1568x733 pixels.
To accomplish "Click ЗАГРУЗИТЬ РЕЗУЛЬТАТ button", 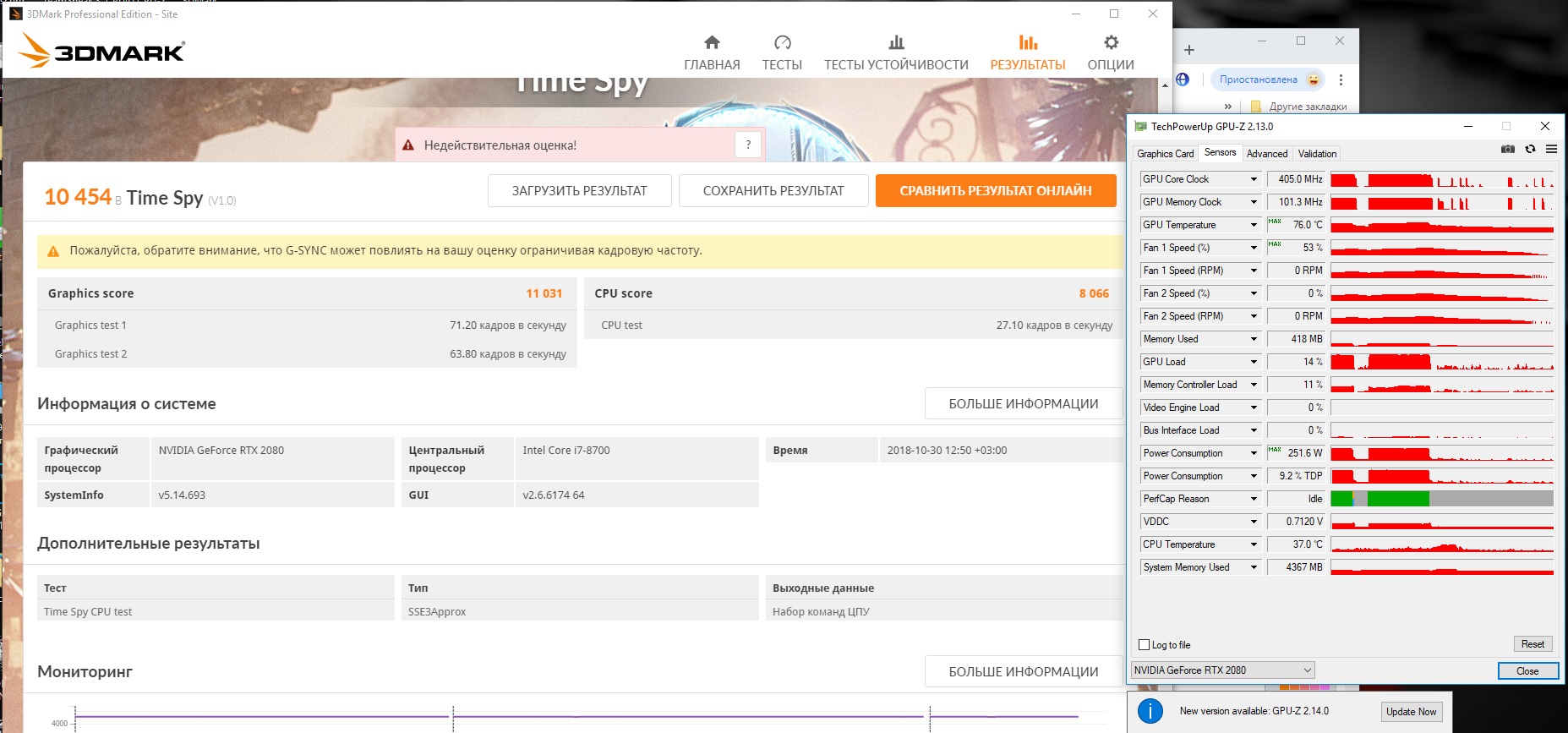I will [x=580, y=191].
